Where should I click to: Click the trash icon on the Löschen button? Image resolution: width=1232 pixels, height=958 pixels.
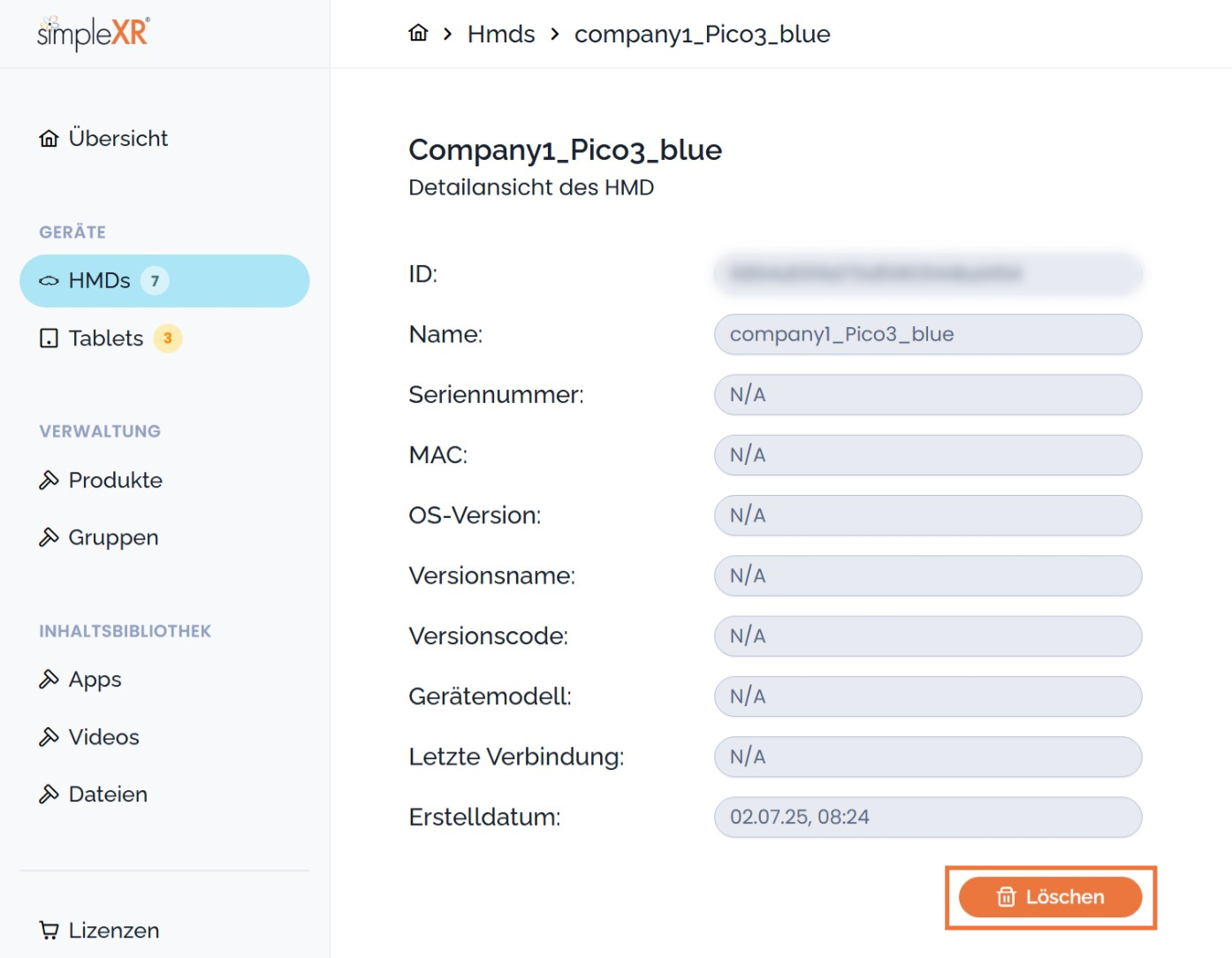[1006, 897]
